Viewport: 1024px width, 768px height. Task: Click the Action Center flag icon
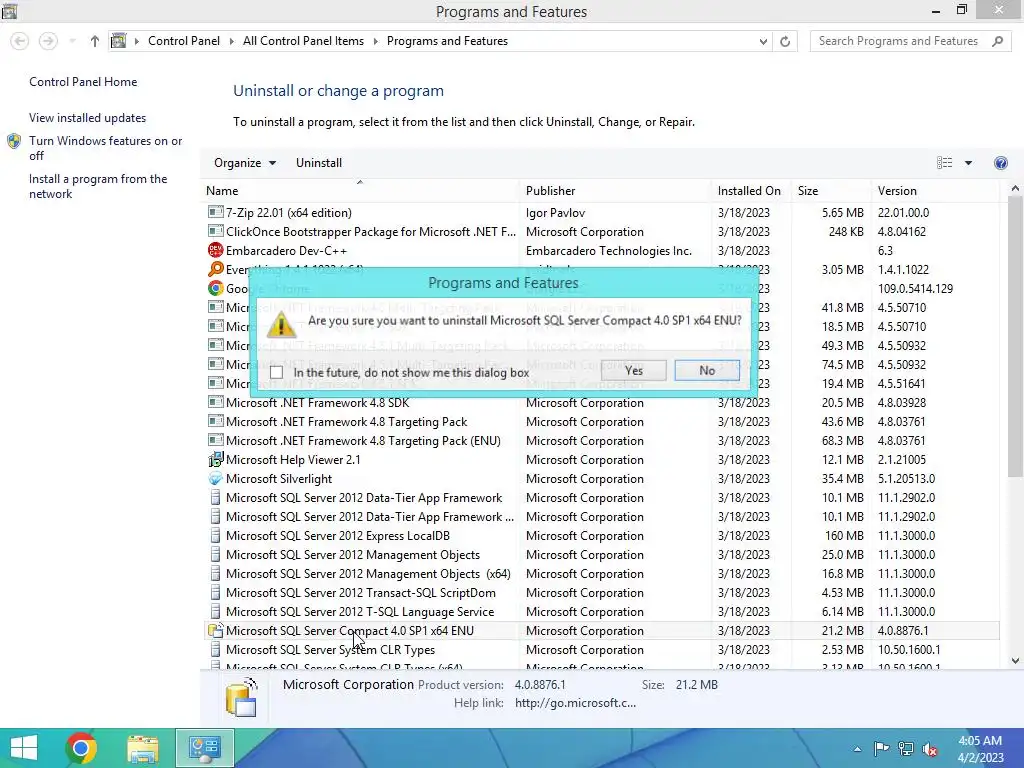click(x=881, y=749)
